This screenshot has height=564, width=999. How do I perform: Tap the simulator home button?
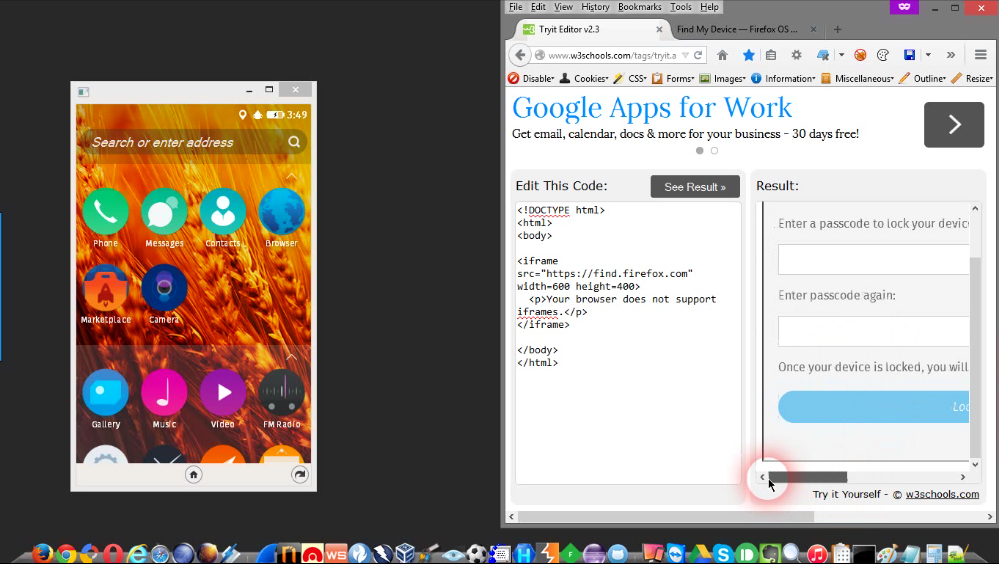click(194, 474)
